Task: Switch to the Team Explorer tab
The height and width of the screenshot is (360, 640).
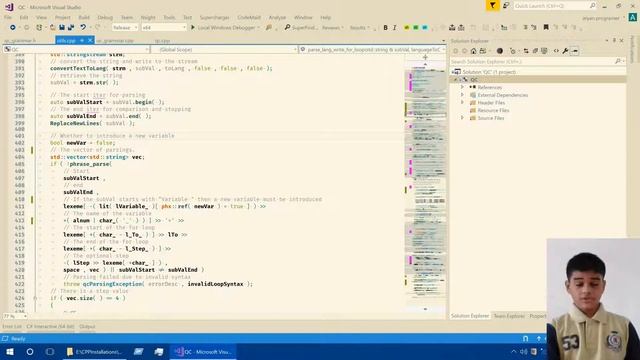Action: tap(509, 316)
